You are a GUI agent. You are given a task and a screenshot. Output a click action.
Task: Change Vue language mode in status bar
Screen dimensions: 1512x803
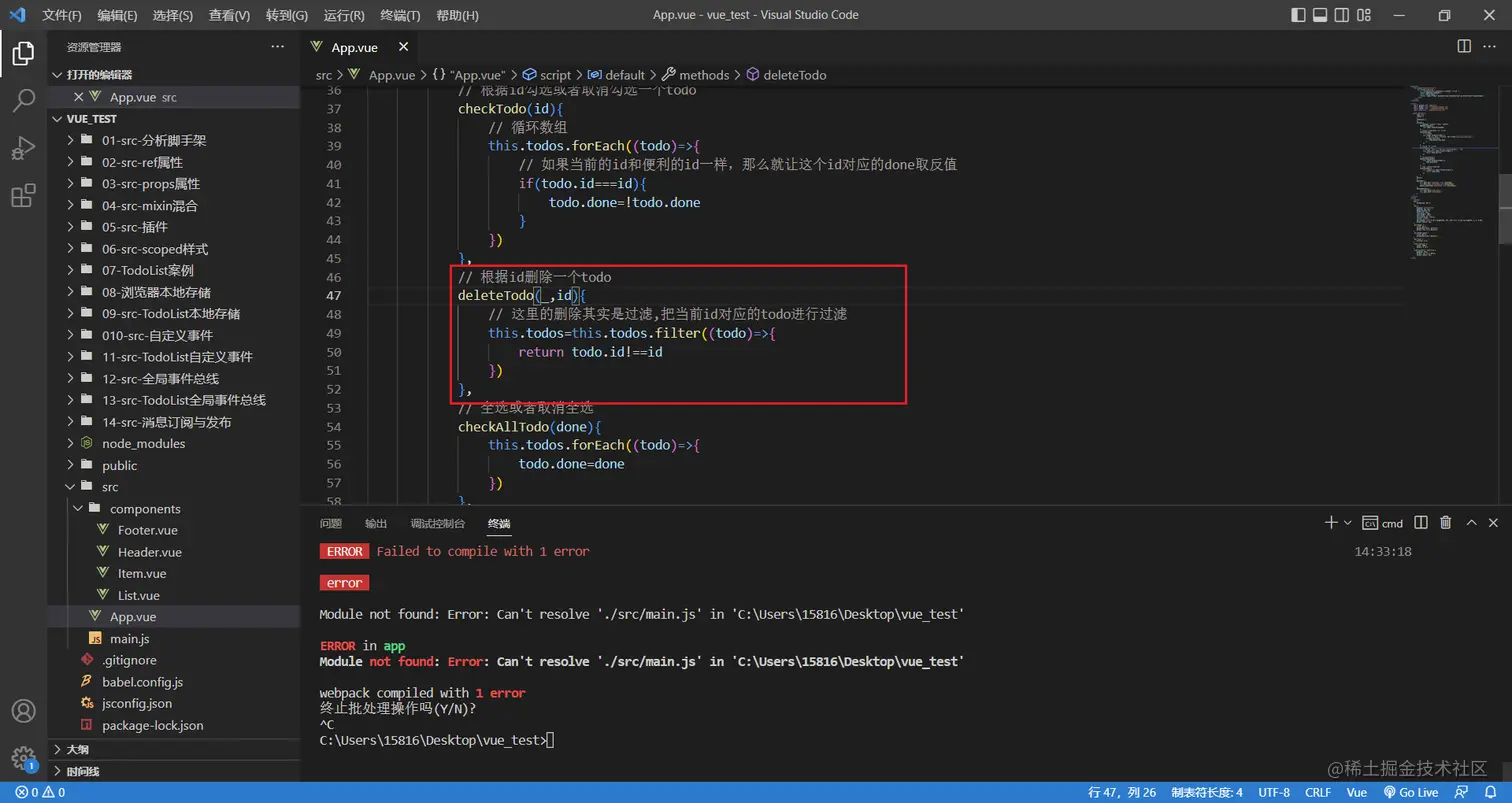(1357, 792)
